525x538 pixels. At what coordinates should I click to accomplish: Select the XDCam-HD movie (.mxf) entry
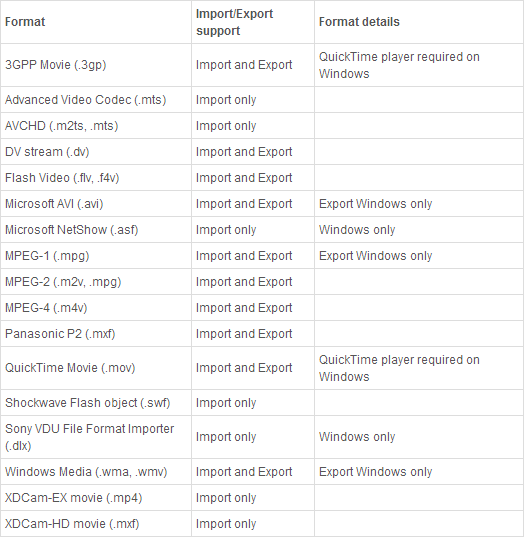pyautogui.click(x=96, y=524)
